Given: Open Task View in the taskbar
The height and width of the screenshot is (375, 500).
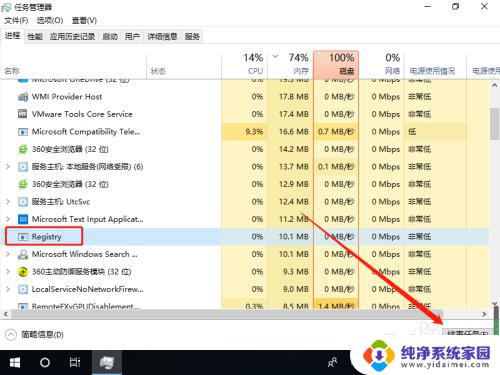Looking at the screenshot, I should [75, 362].
